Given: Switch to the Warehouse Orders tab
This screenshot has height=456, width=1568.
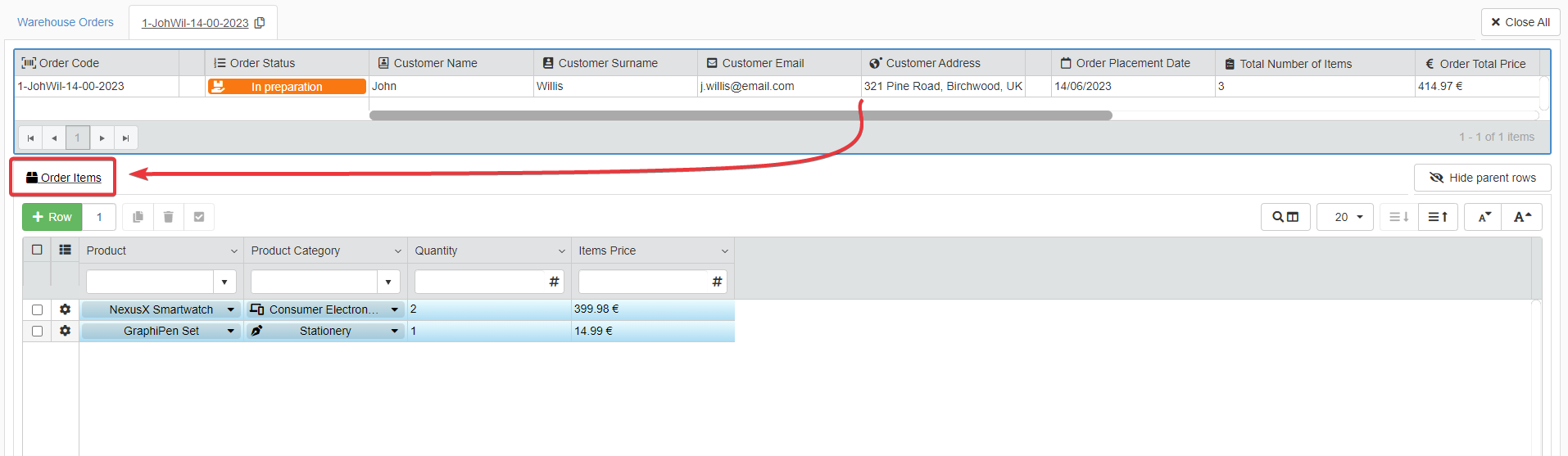Looking at the screenshot, I should pos(66,22).
